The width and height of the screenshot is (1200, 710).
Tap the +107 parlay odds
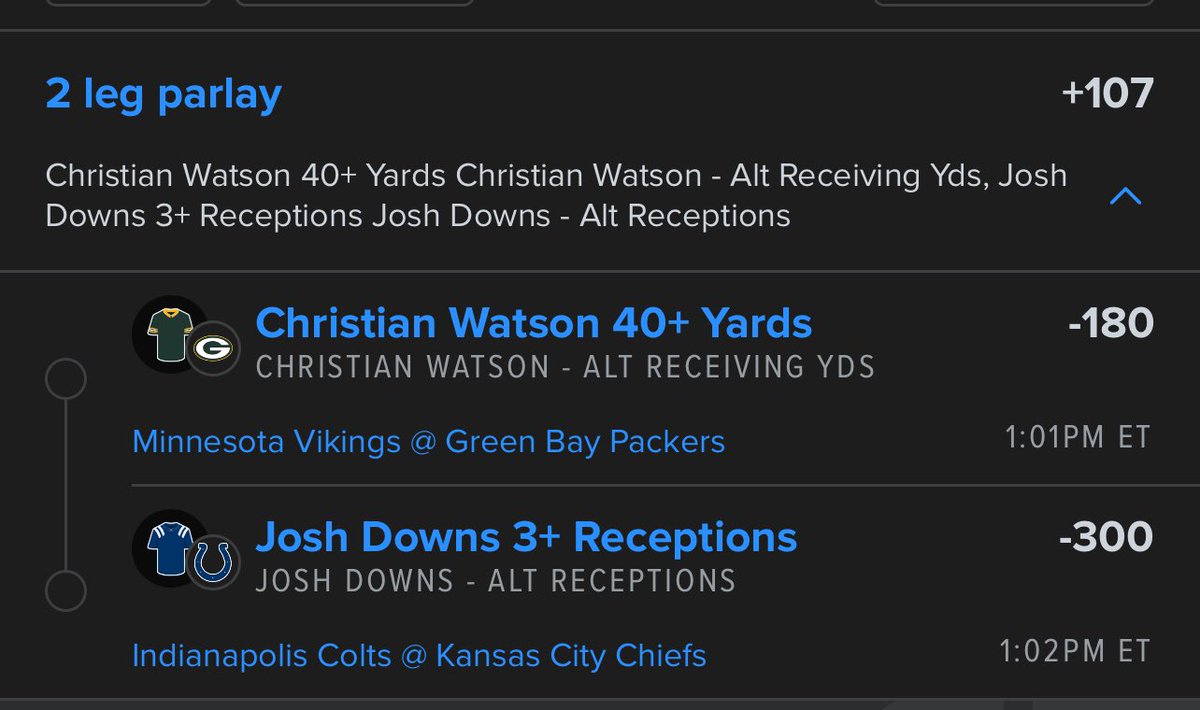point(1108,95)
